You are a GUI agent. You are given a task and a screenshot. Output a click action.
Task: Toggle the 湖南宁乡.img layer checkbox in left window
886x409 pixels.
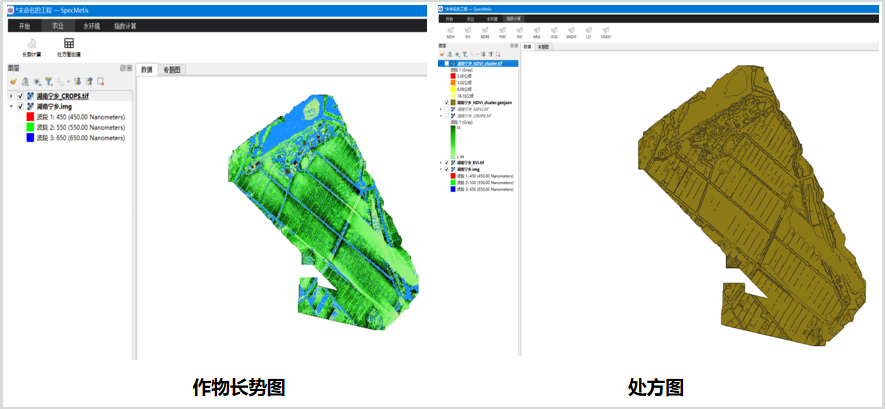[x=21, y=106]
